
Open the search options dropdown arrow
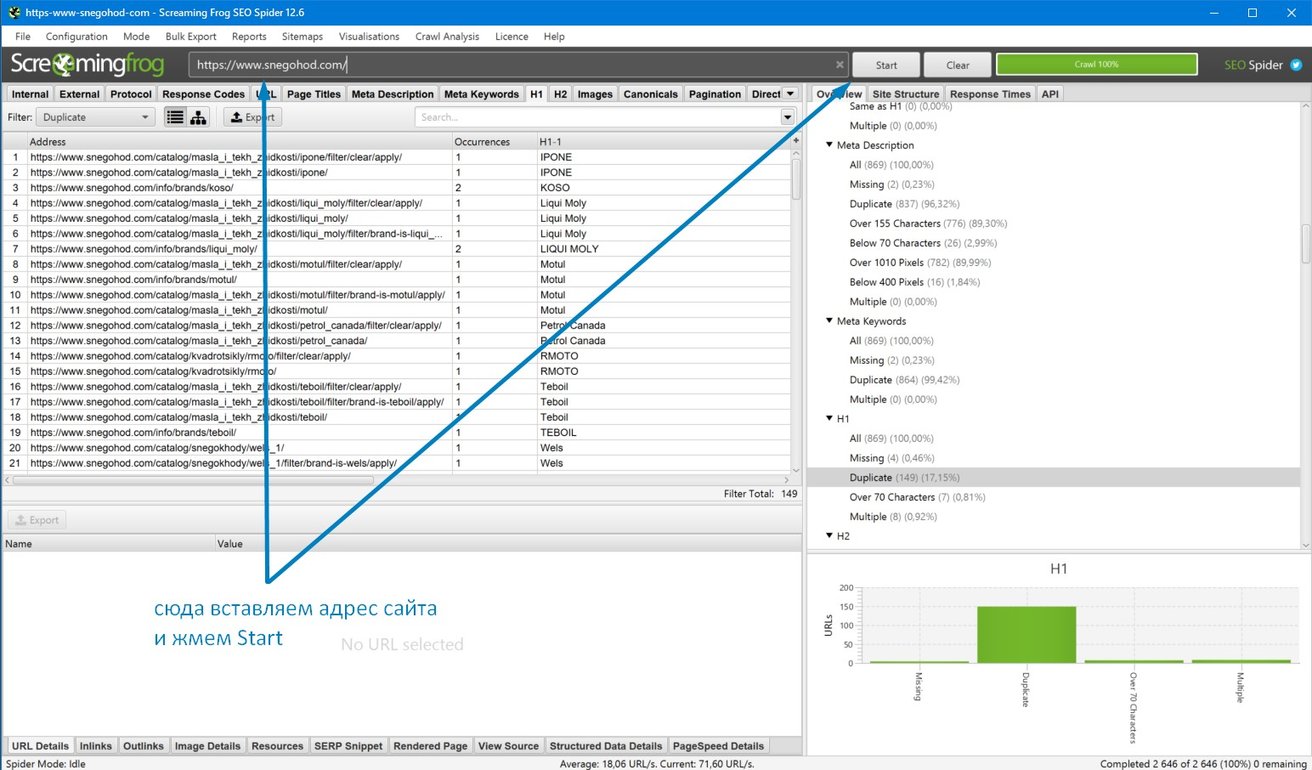[788, 117]
